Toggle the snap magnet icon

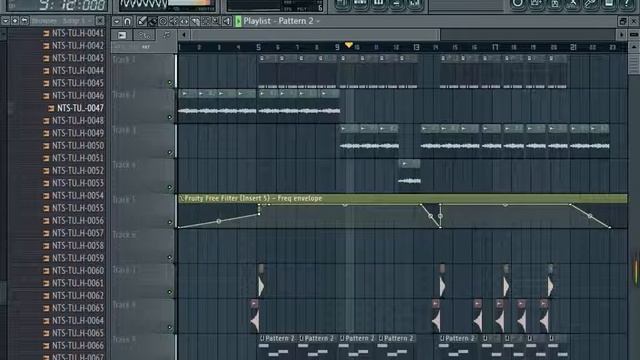127,21
